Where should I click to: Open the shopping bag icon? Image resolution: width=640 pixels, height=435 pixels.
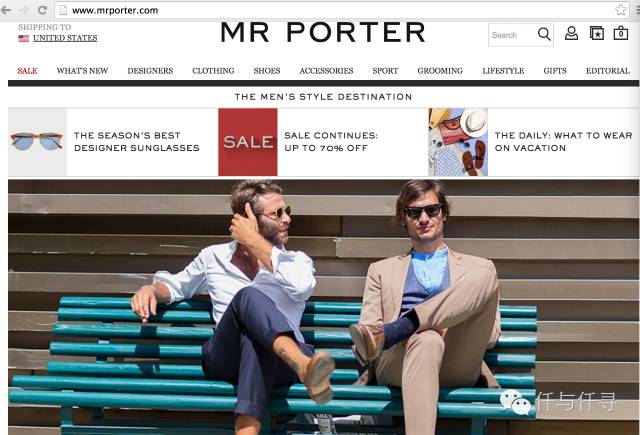pos(621,33)
